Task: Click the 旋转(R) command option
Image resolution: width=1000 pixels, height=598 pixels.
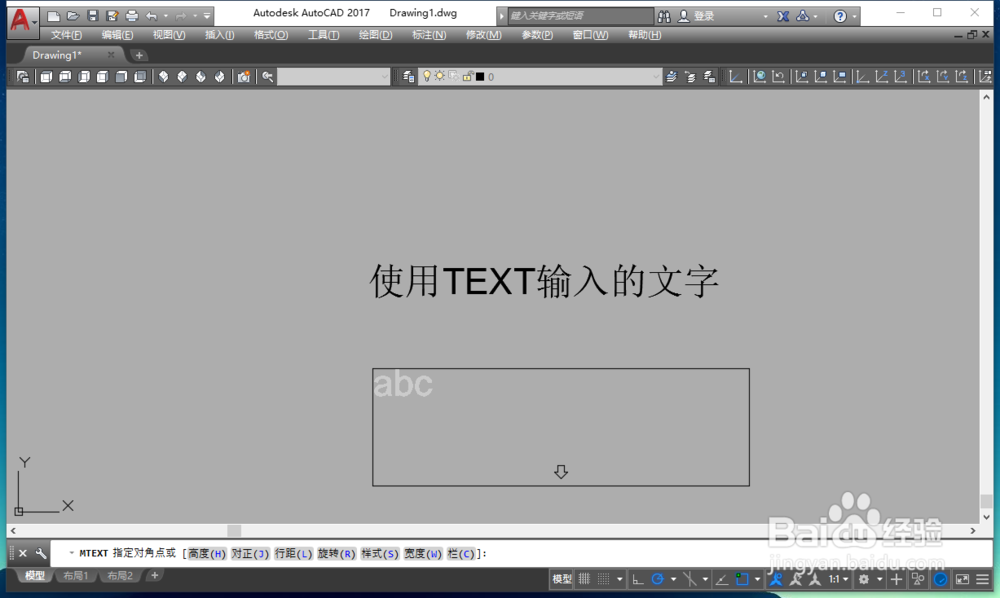Action: click(337, 553)
